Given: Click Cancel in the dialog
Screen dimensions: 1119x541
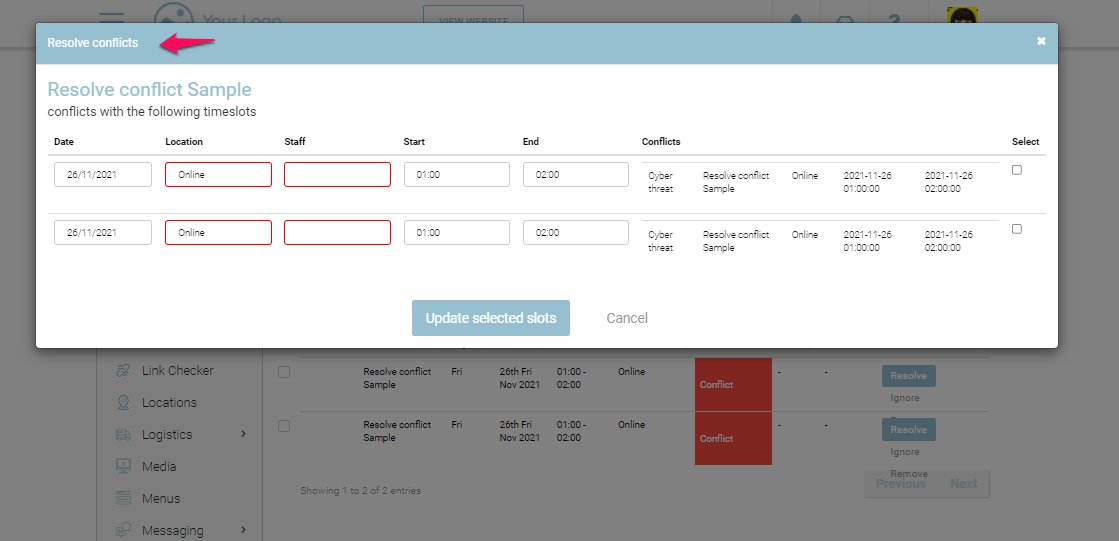Looking at the screenshot, I should click(627, 318).
